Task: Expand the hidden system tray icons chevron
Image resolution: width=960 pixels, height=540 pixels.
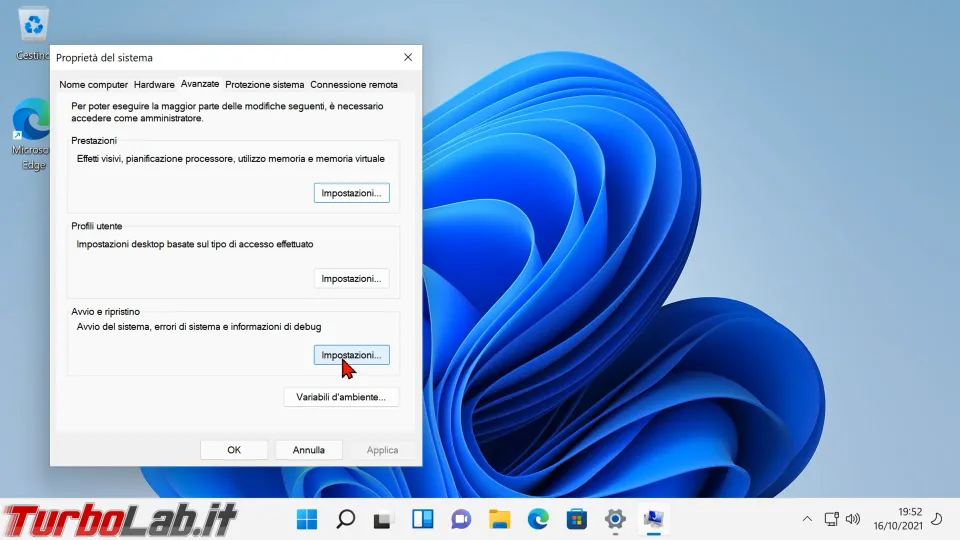Action: [x=807, y=519]
